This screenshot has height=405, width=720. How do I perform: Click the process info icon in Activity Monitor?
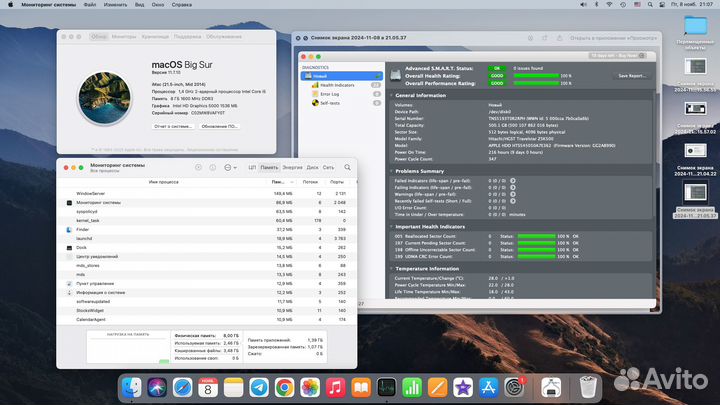[213, 168]
